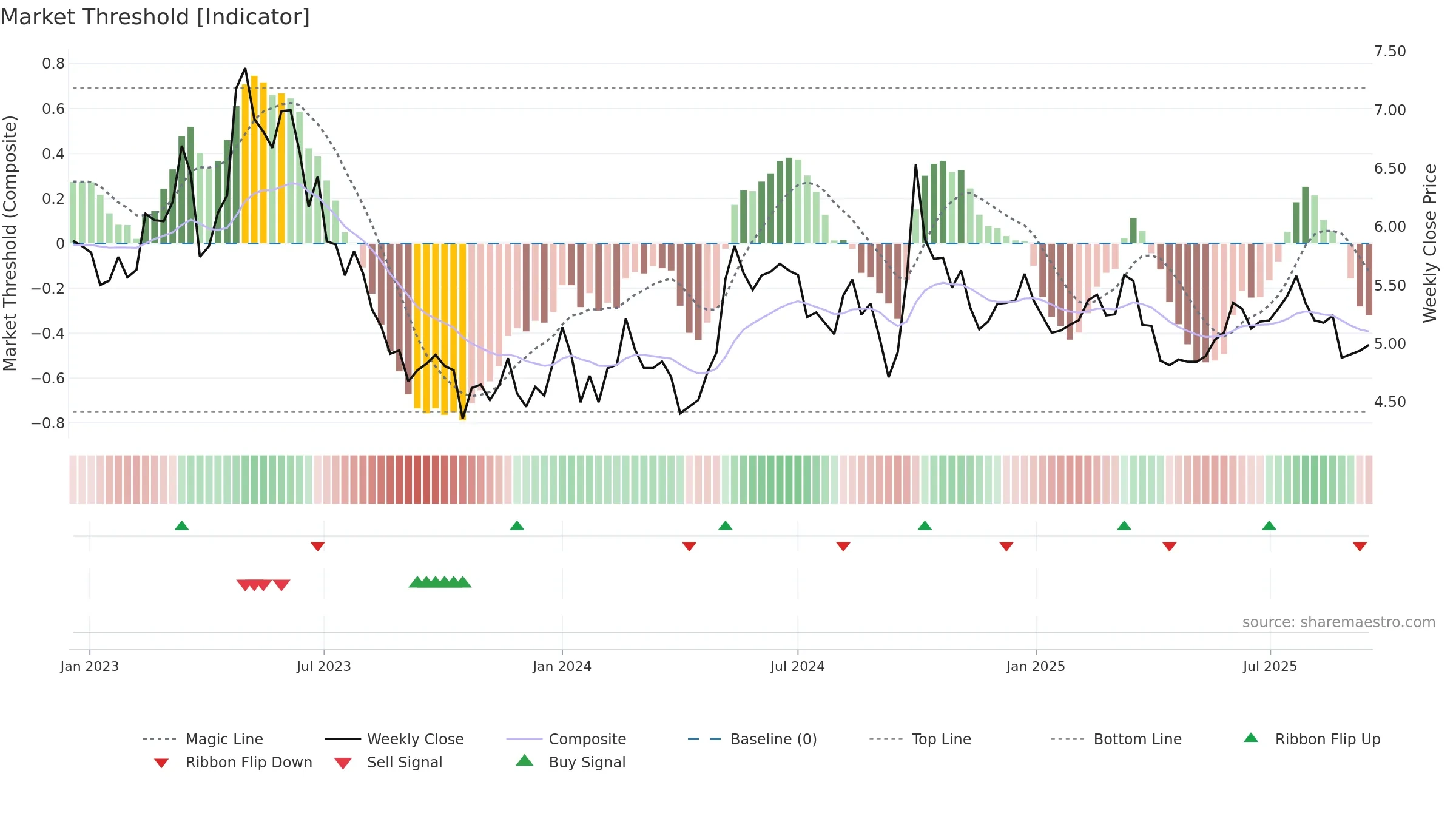Image resolution: width=1456 pixels, height=819 pixels.
Task: Select the last ribbon flip down marker in September 2025
Action: [1360, 547]
